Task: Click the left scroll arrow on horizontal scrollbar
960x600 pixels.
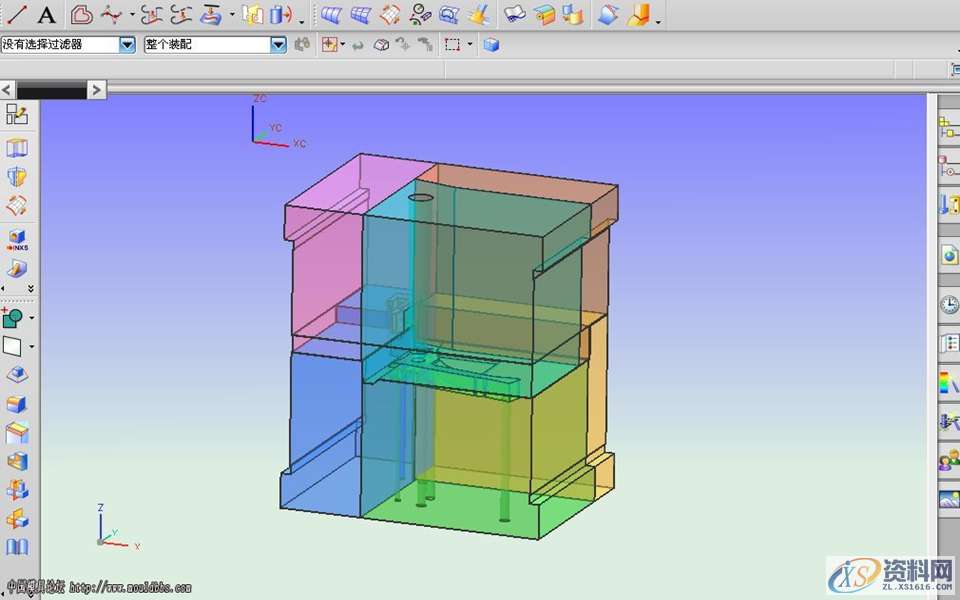Action: click(x=7, y=90)
